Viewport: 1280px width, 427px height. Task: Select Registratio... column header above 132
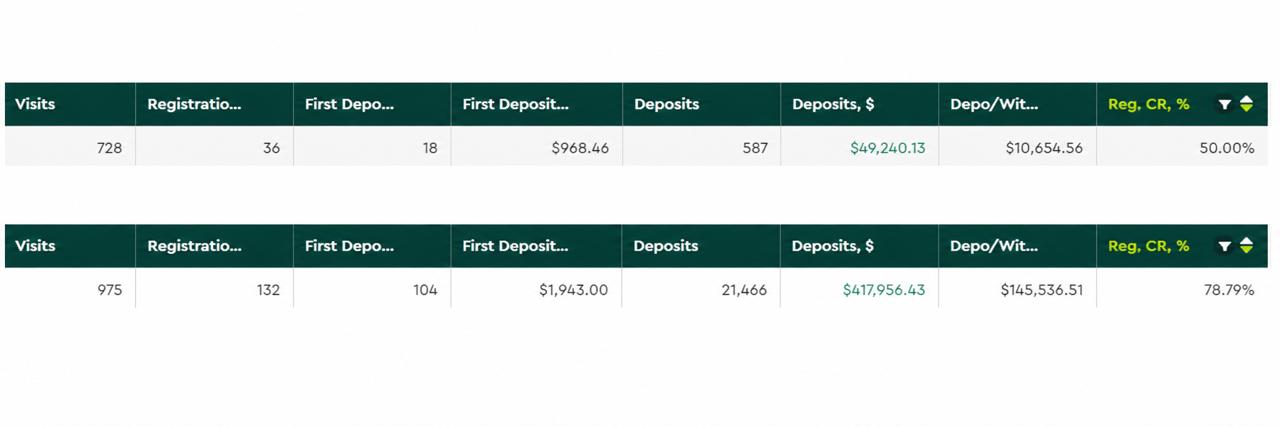[x=195, y=246]
